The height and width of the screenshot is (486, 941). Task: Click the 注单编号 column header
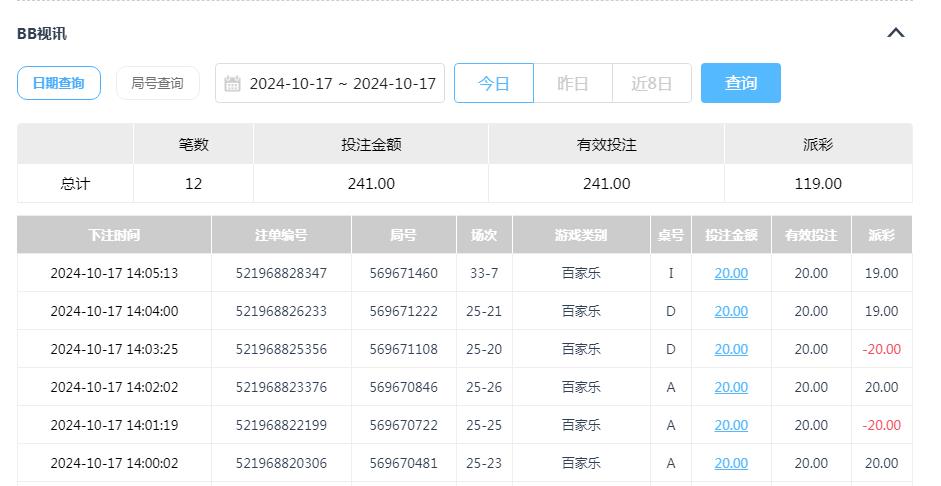pyautogui.click(x=281, y=235)
